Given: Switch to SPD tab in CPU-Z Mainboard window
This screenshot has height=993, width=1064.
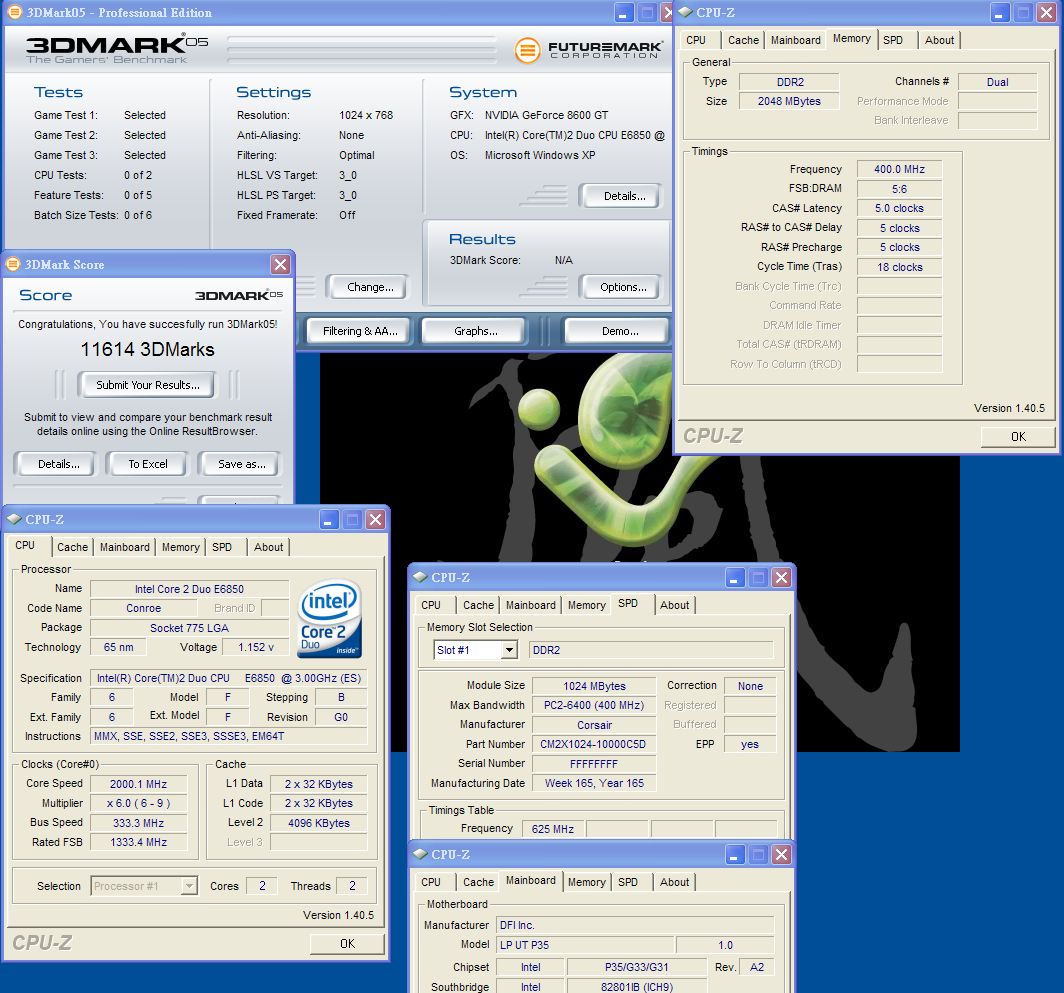Looking at the screenshot, I should [x=628, y=882].
